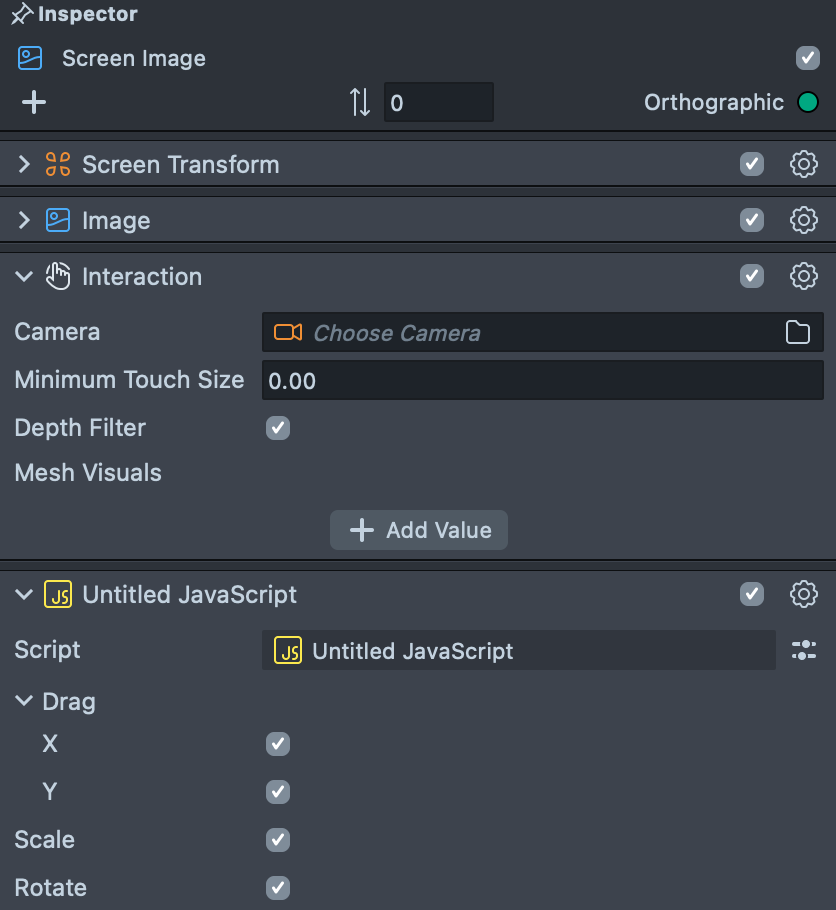Toggle the Depth Filter checkbox
The image size is (836, 910).
click(278, 428)
